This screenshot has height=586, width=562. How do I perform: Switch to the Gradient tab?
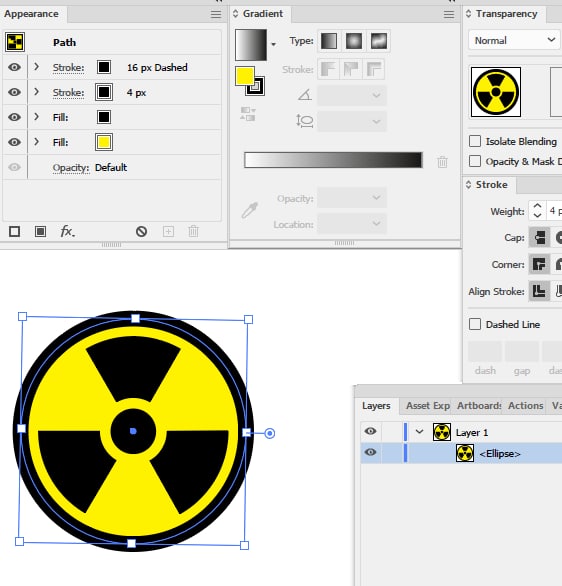tap(262, 14)
